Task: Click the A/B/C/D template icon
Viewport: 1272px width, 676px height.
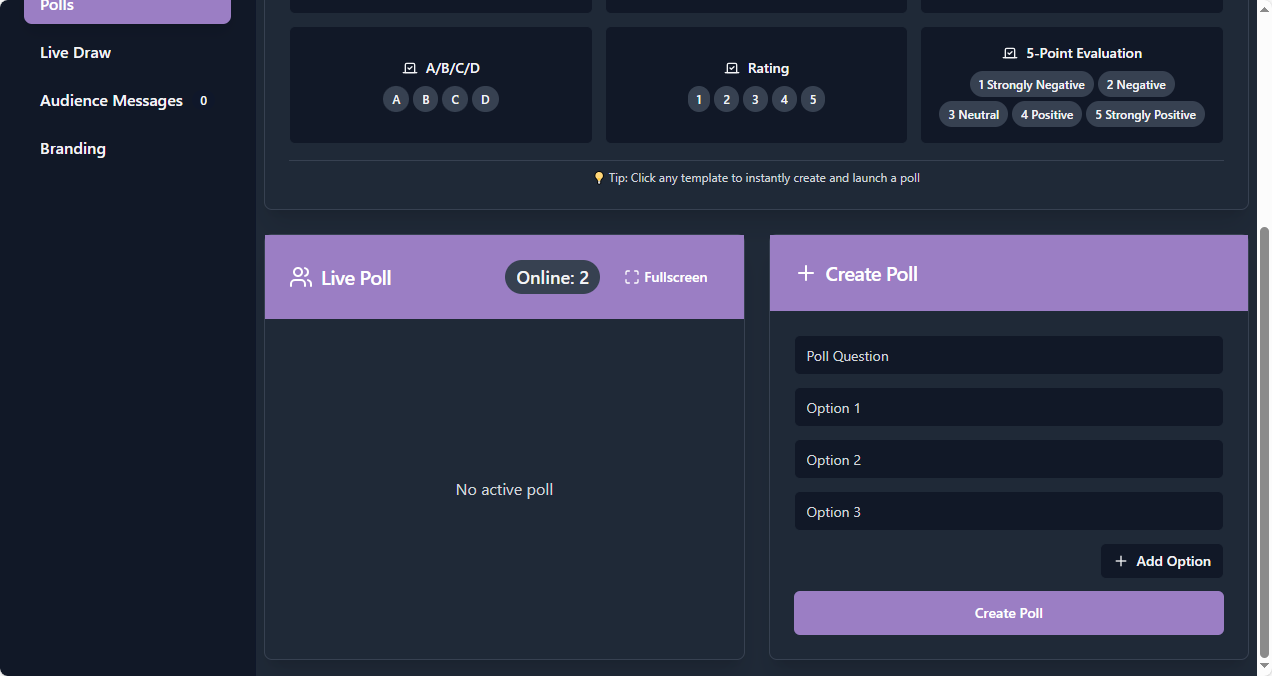Action: [409, 69]
